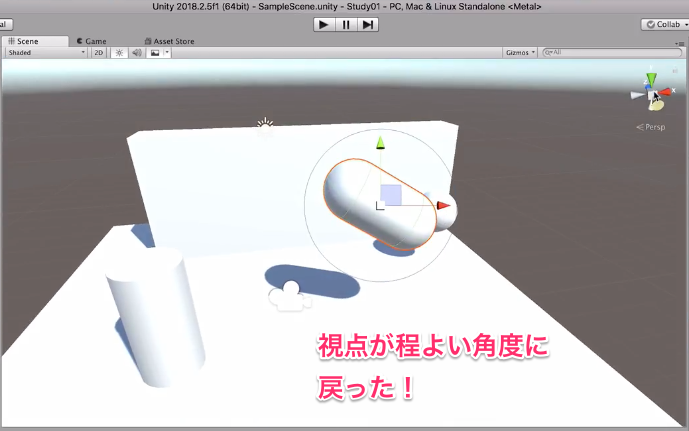Click the Step frame button
The height and width of the screenshot is (431, 689).
368,25
